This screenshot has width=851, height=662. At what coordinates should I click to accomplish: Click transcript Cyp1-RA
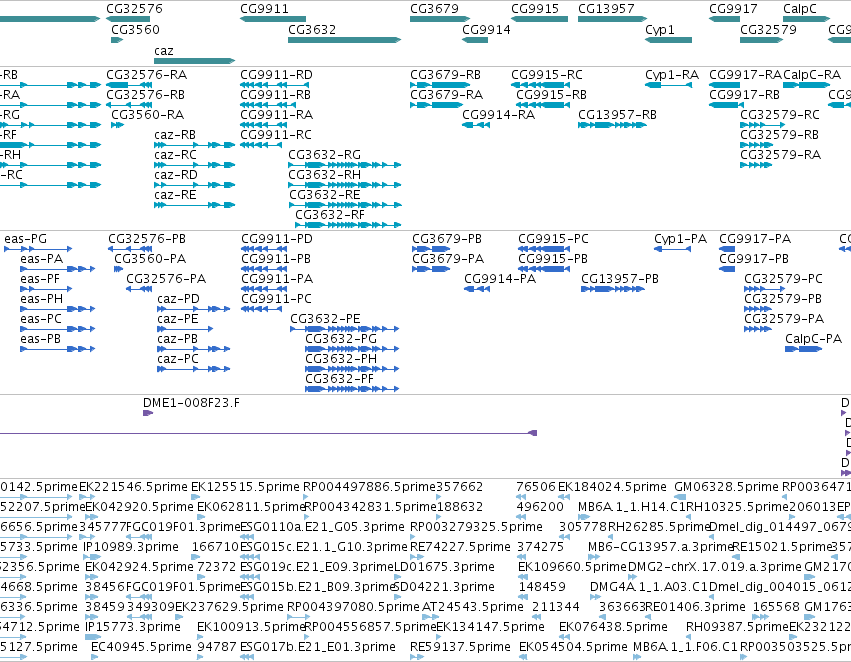668,85
